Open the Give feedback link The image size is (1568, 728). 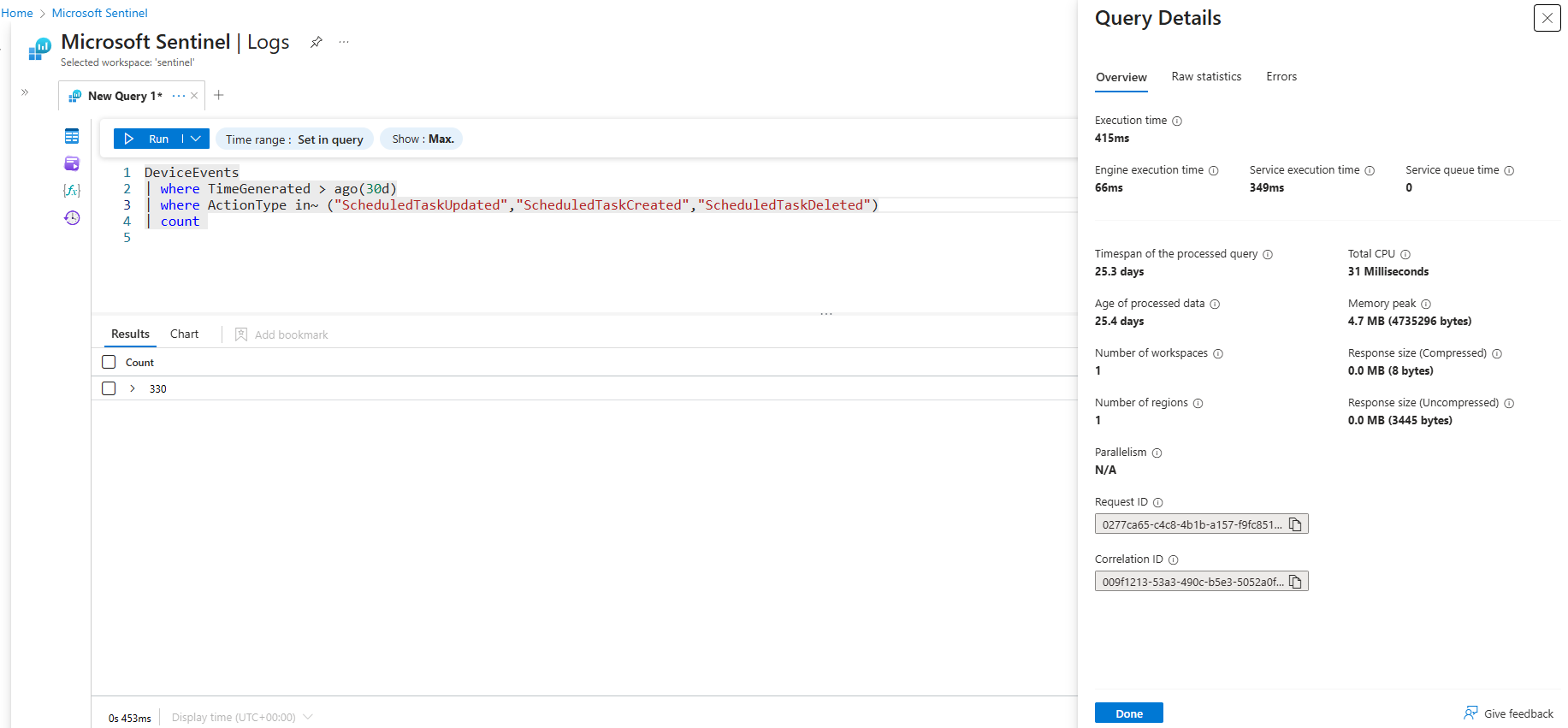pyautogui.click(x=1509, y=713)
